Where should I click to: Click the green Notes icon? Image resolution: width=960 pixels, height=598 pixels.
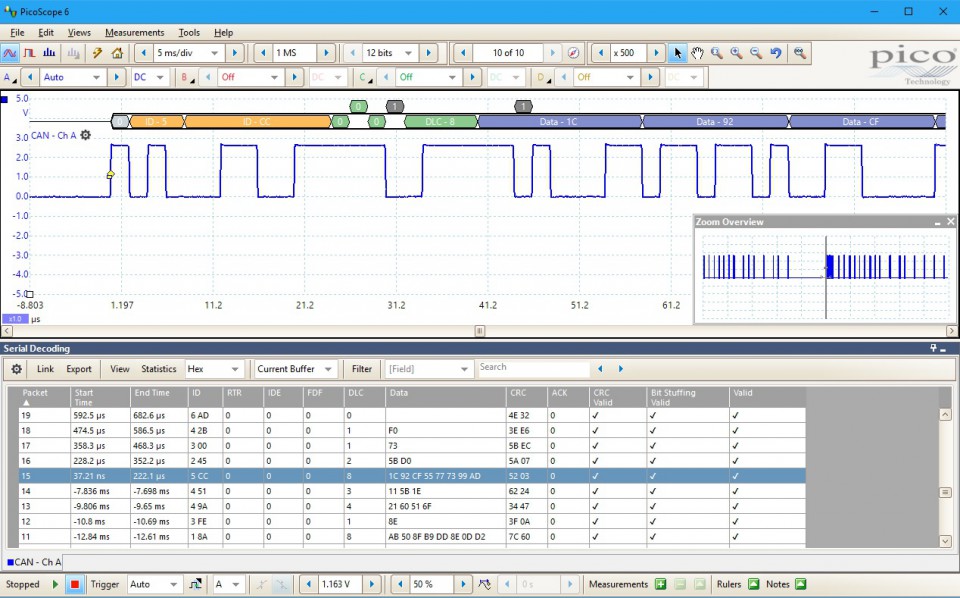[x=800, y=585]
